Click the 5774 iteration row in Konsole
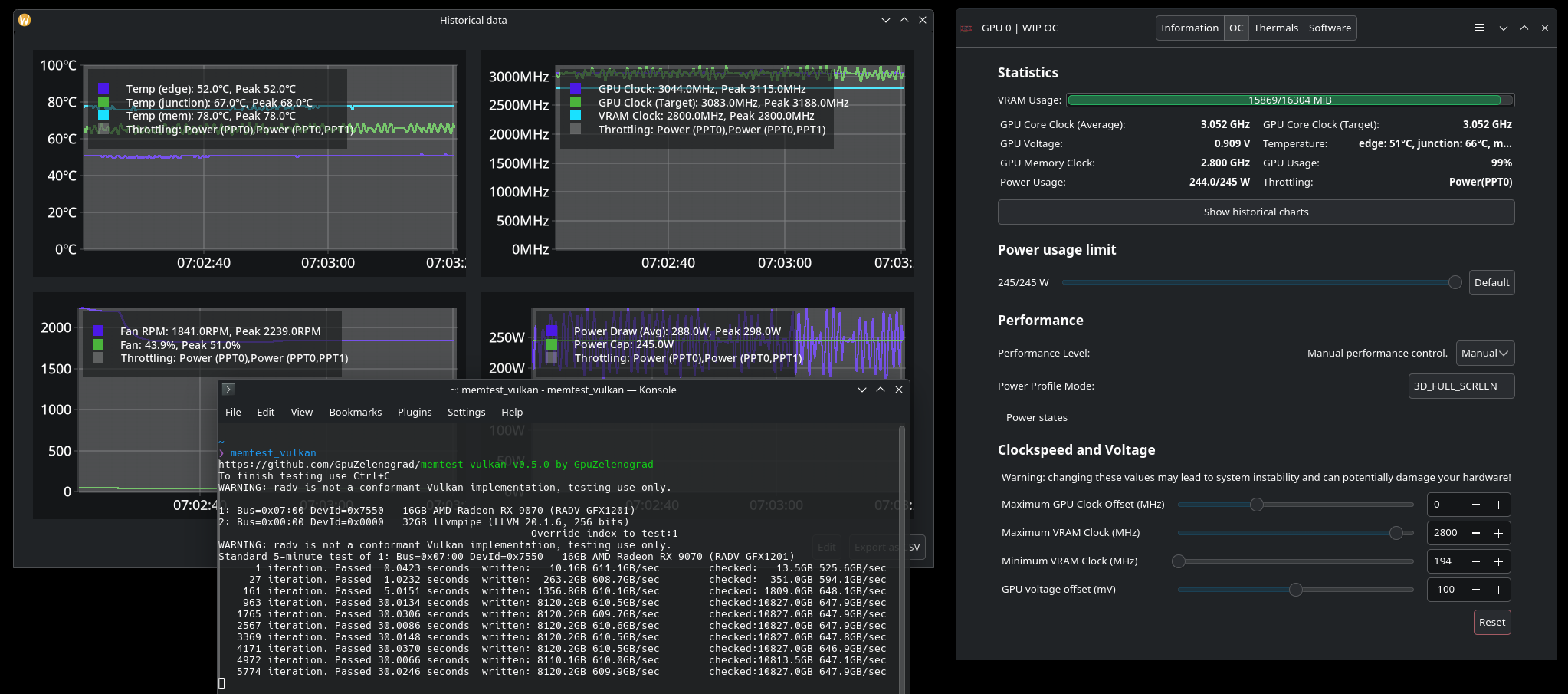1568x694 pixels. coord(553,672)
